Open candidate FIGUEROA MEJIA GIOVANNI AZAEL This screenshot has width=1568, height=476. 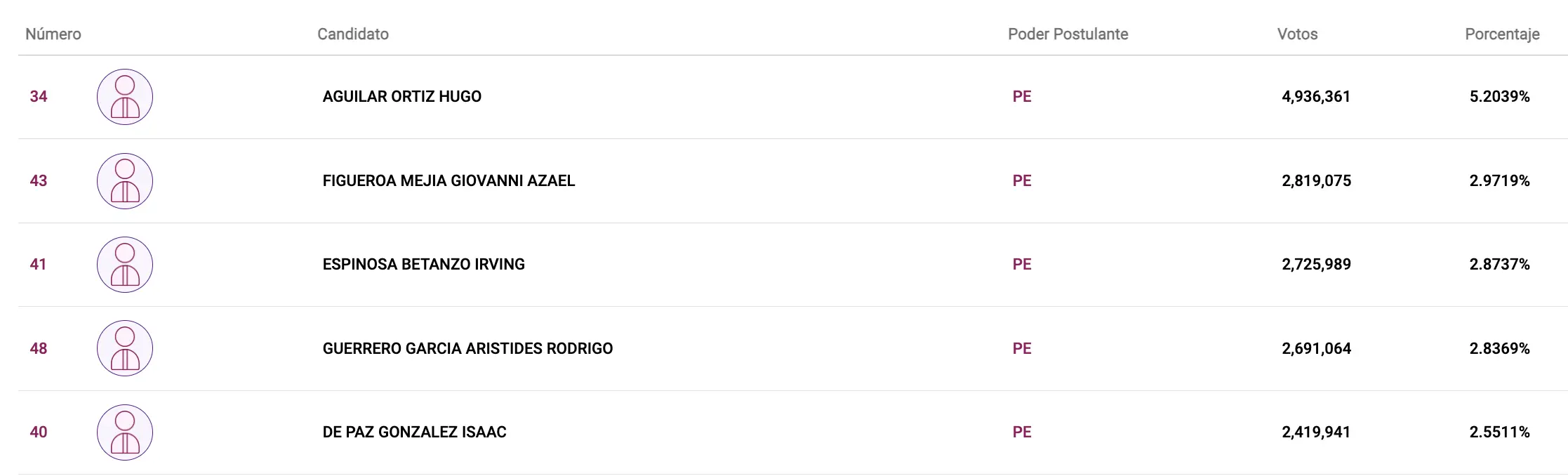point(449,180)
